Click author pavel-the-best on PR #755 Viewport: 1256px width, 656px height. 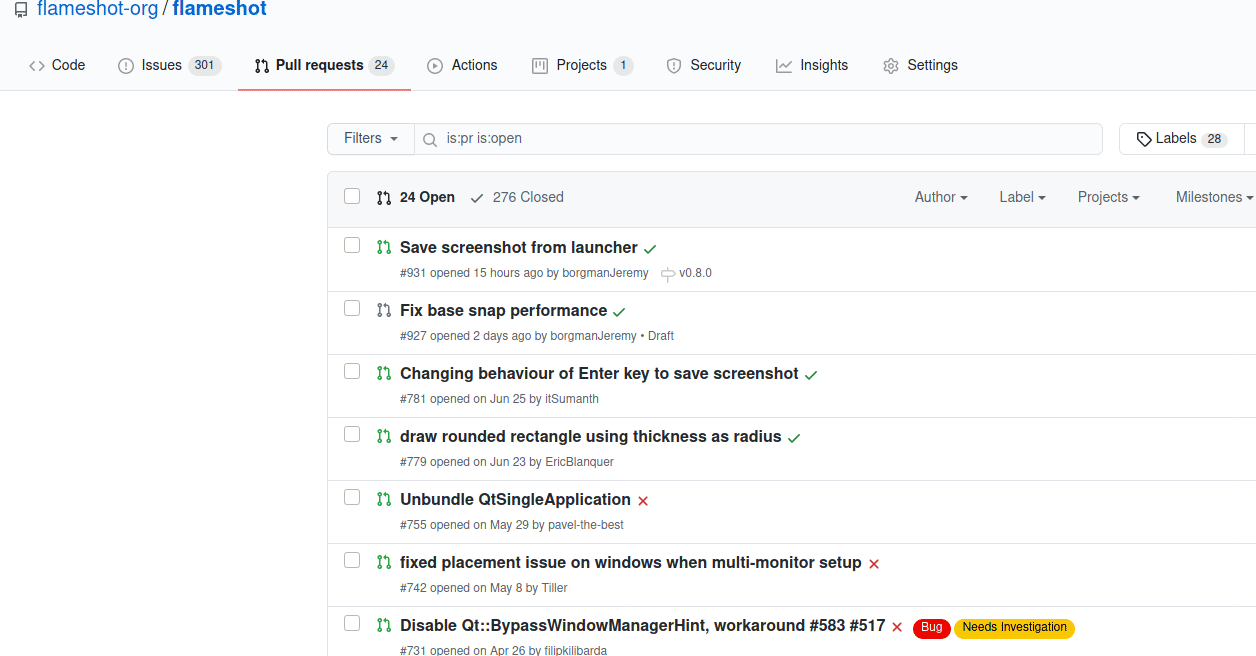(x=586, y=525)
